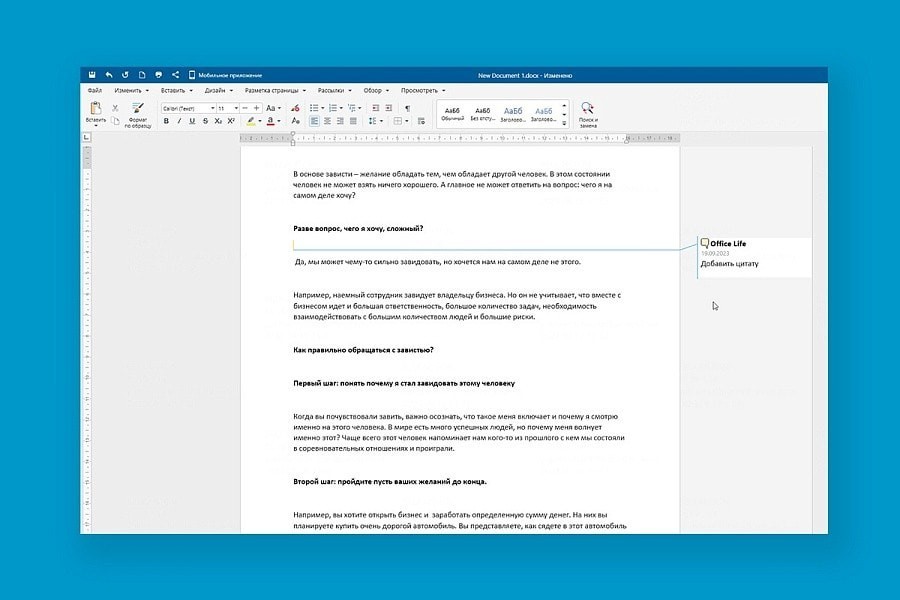This screenshot has width=900, height=600.
Task: Expand the styles gallery list
Action: [x=564, y=123]
